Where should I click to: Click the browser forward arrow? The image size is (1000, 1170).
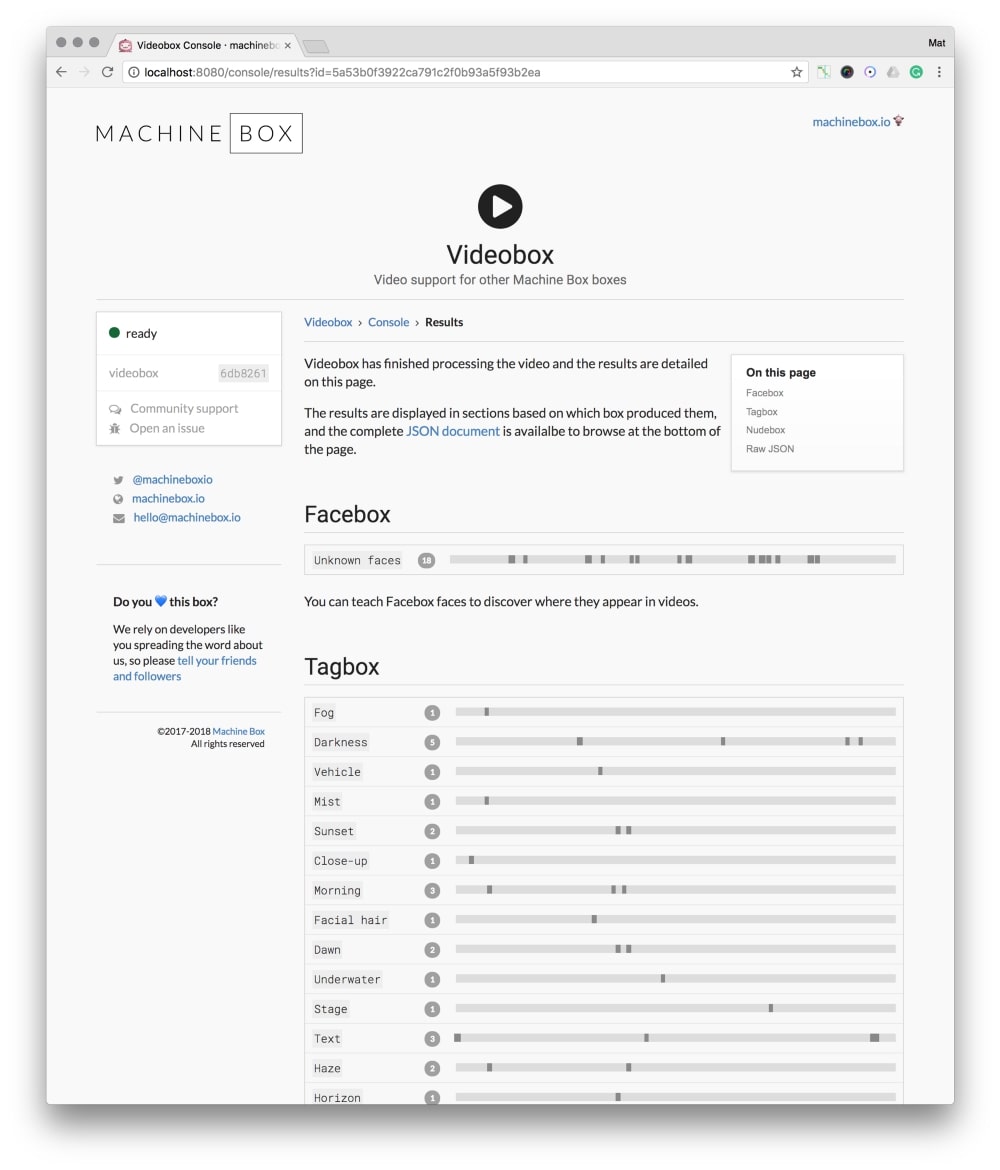[84, 72]
